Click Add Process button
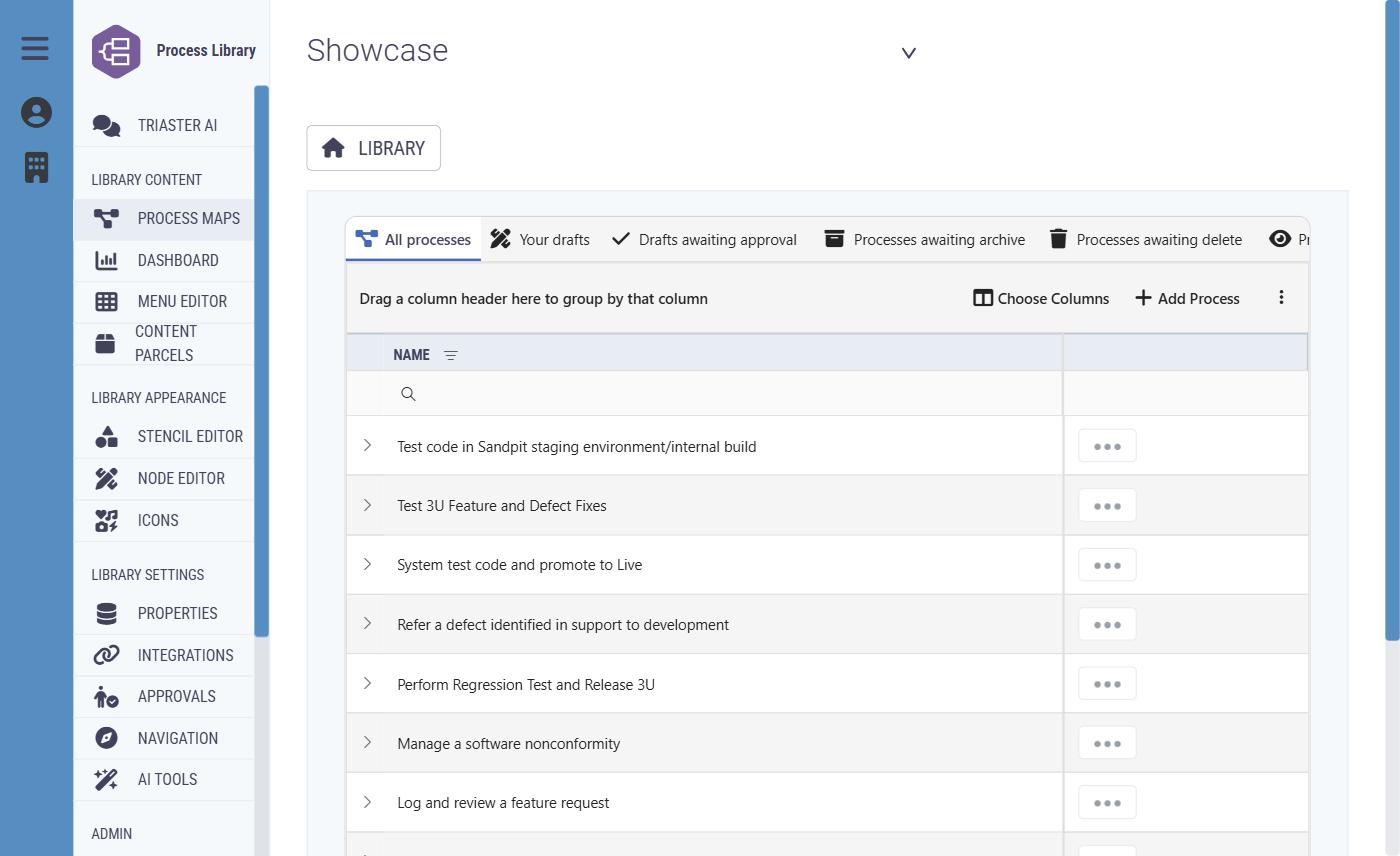This screenshot has width=1400, height=856. click(x=1187, y=298)
